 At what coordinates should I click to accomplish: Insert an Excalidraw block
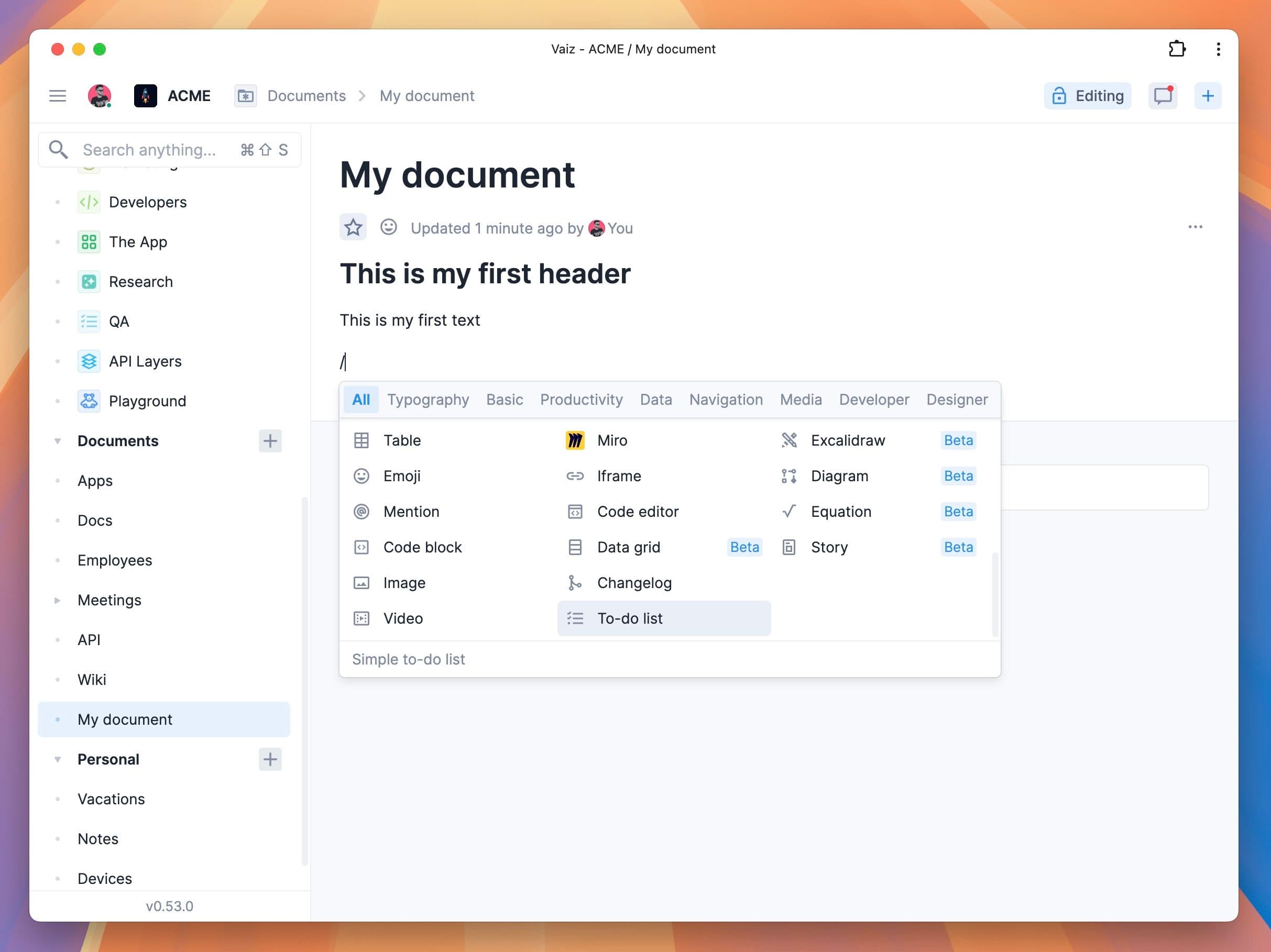(848, 440)
